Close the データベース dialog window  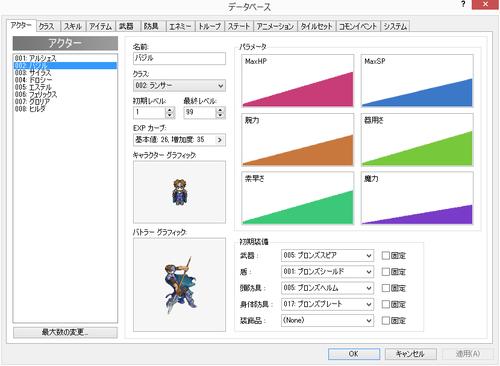[485, 4]
